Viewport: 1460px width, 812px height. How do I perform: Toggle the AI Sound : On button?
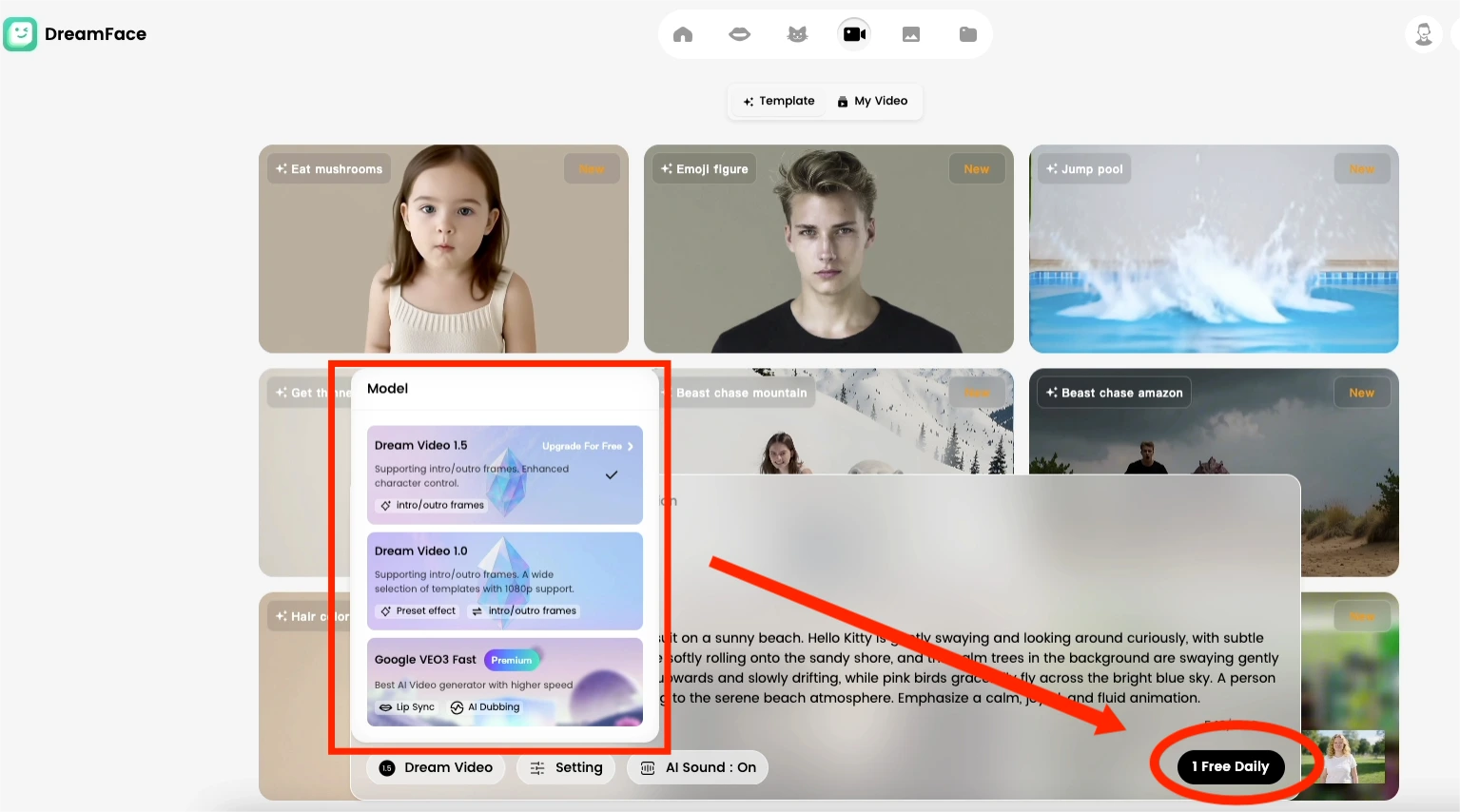click(697, 767)
